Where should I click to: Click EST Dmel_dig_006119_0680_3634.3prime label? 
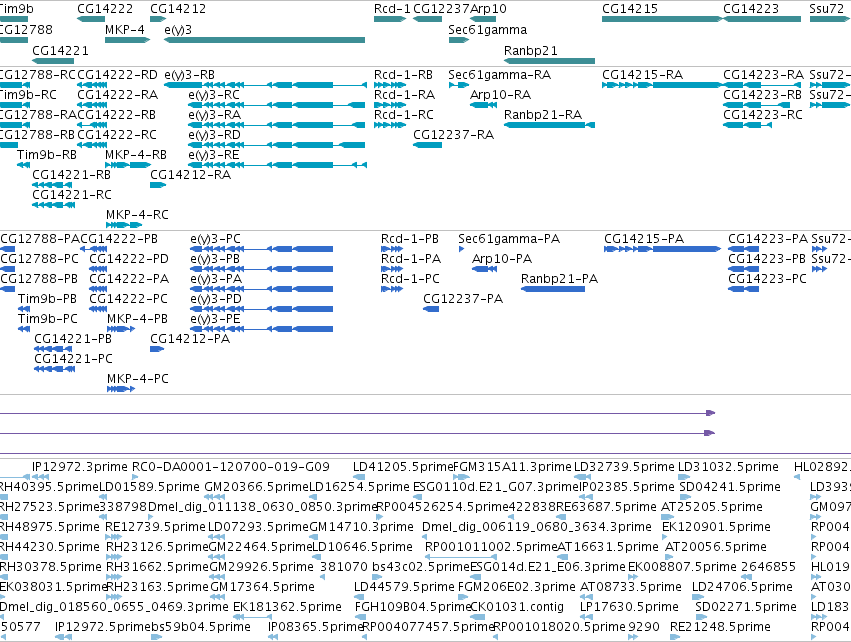[537, 526]
